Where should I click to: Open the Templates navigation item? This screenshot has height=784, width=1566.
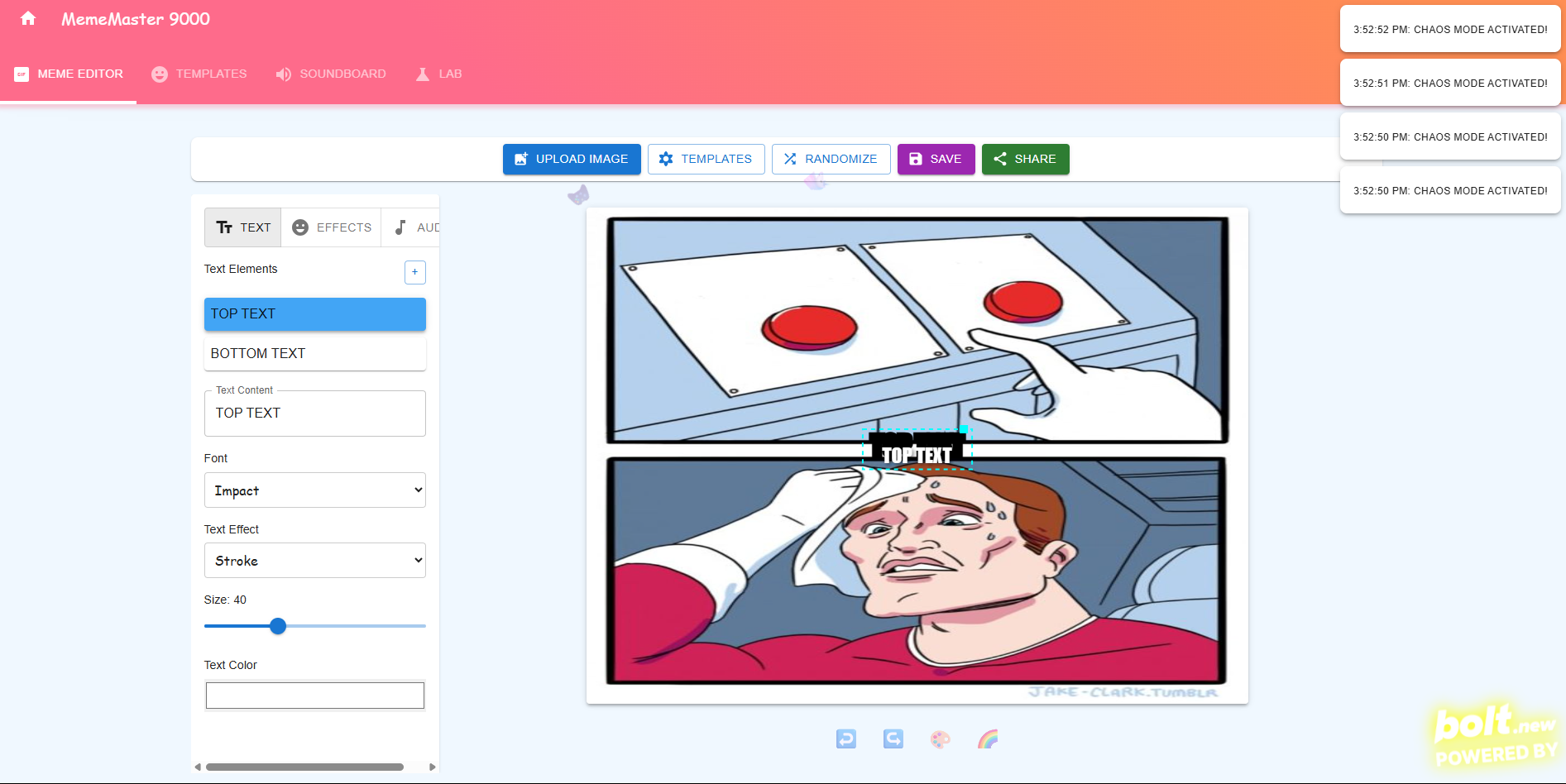point(199,74)
